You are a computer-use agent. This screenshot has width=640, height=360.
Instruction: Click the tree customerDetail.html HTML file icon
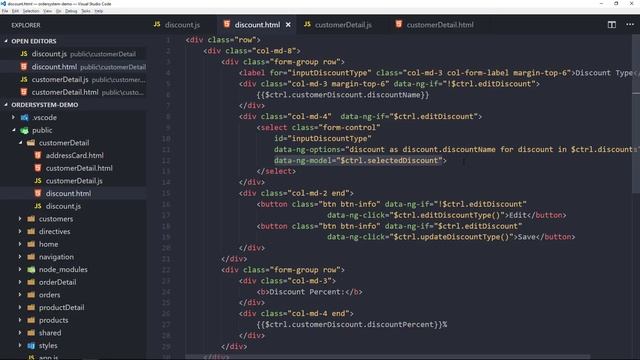38,168
